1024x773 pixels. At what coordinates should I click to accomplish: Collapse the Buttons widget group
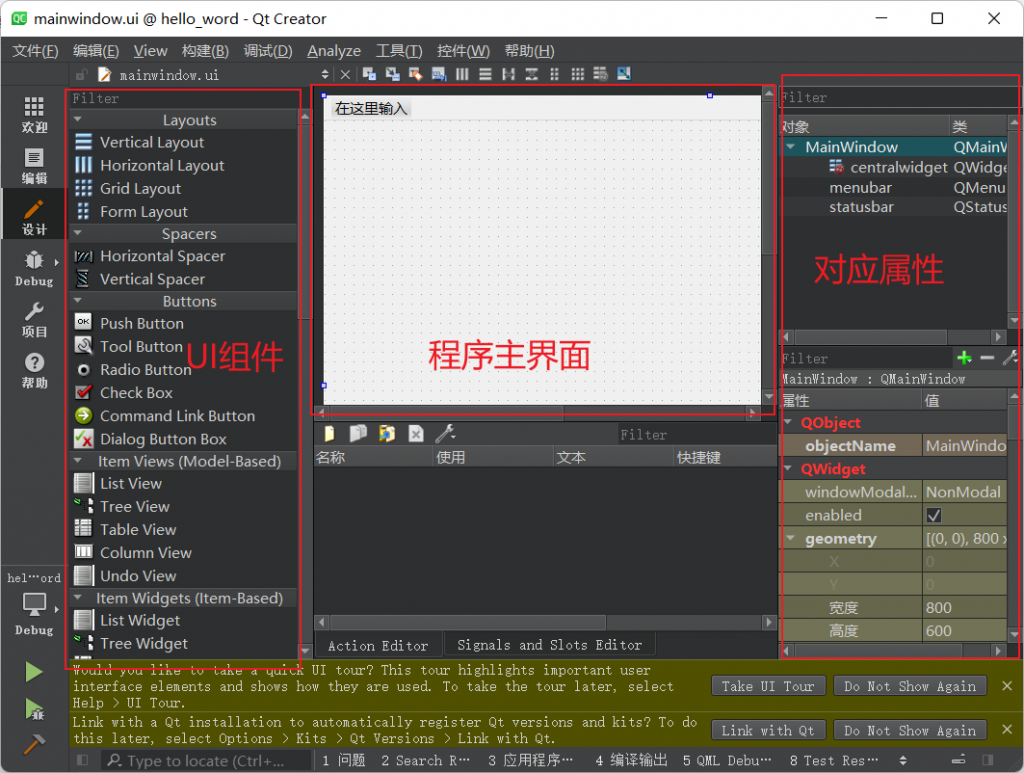(x=78, y=301)
